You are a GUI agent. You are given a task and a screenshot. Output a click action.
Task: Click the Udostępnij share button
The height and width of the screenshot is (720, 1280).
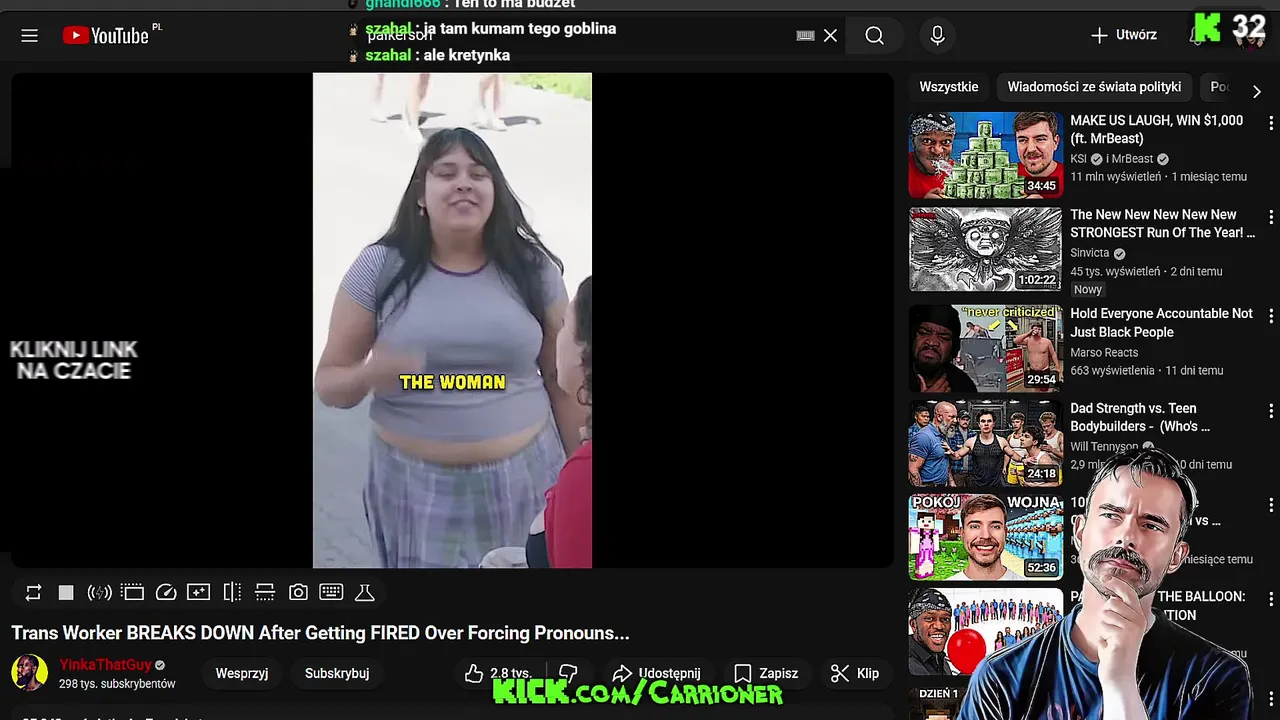click(656, 673)
